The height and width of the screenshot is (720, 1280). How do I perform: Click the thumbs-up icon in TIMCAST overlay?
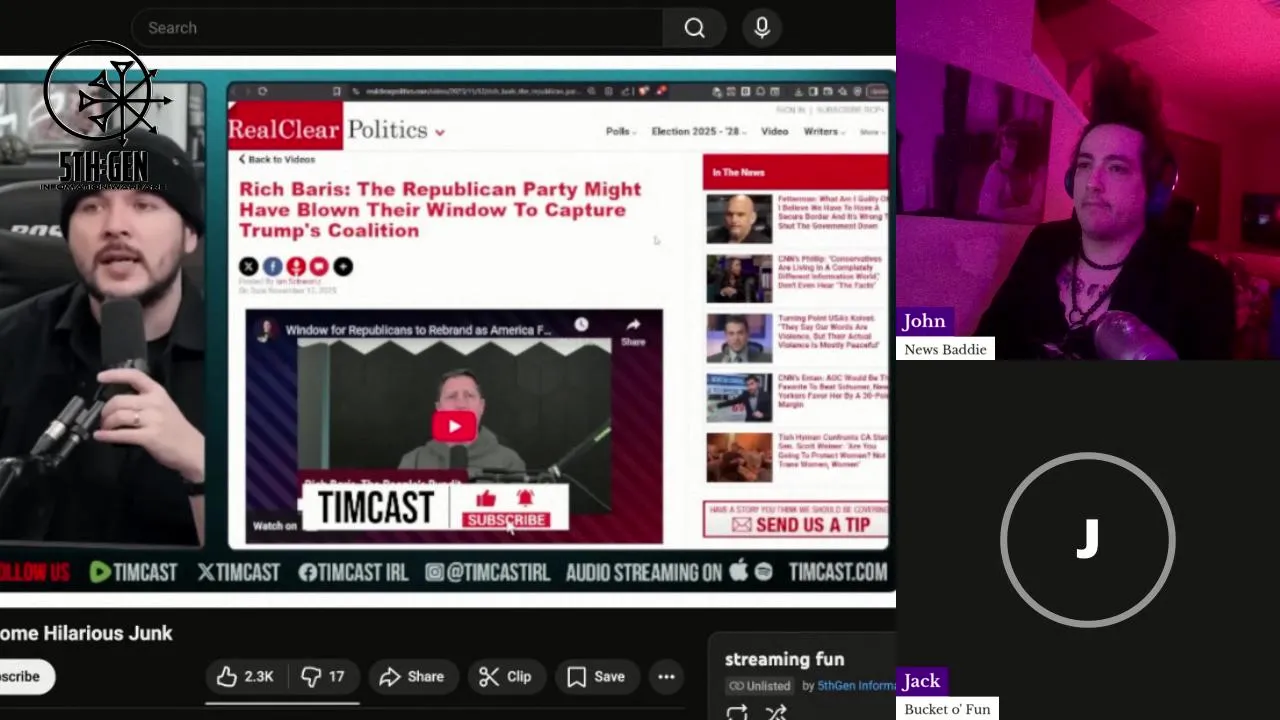[x=486, y=499]
